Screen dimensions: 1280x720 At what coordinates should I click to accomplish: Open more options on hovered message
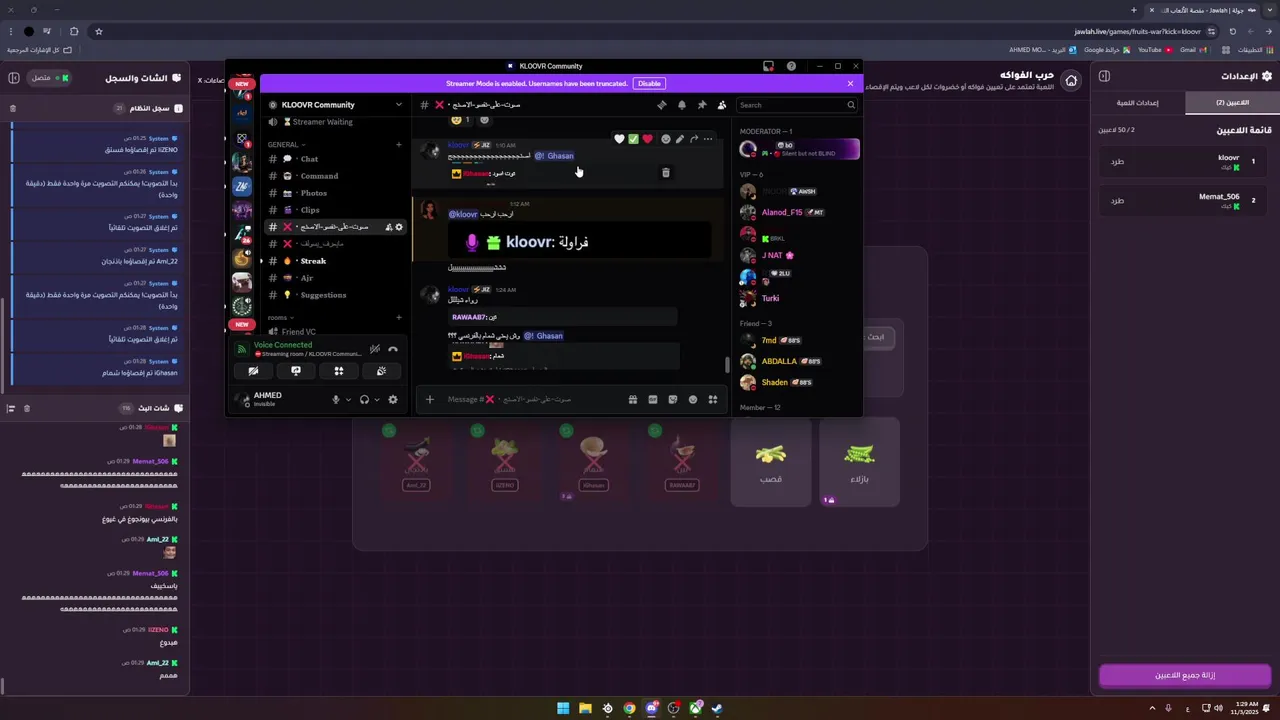pos(708,139)
